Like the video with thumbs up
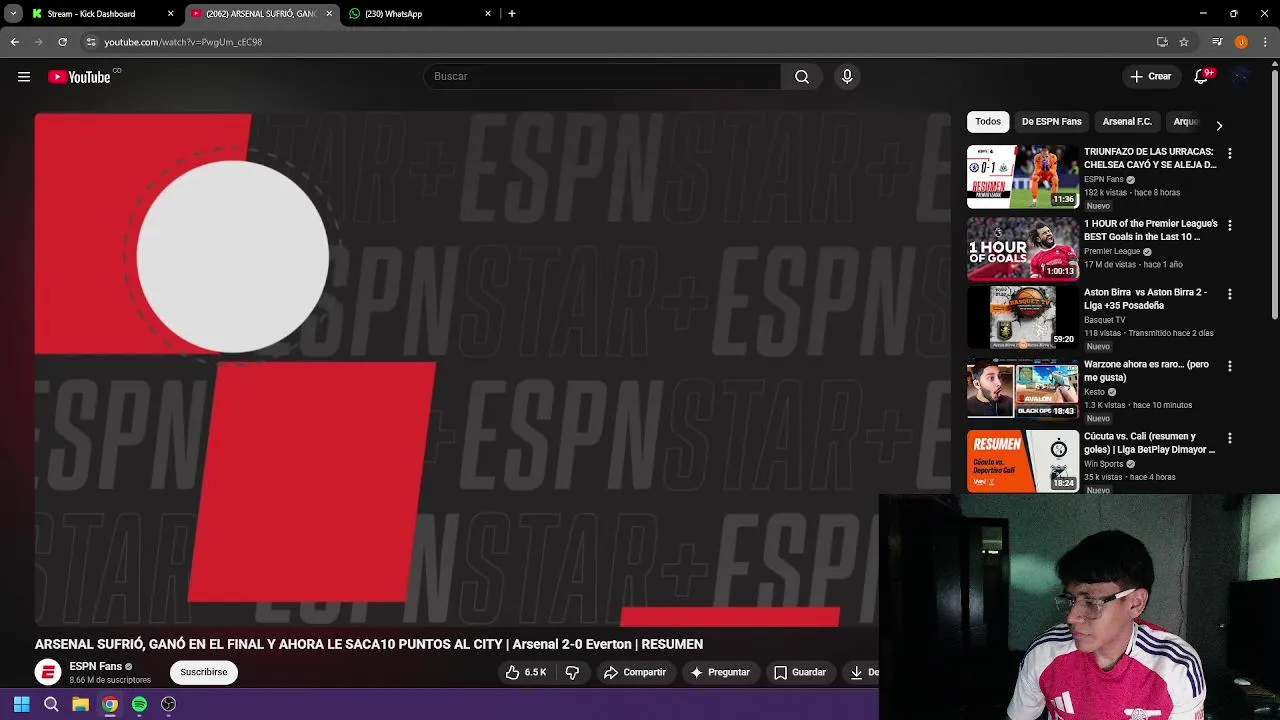 [x=526, y=673]
